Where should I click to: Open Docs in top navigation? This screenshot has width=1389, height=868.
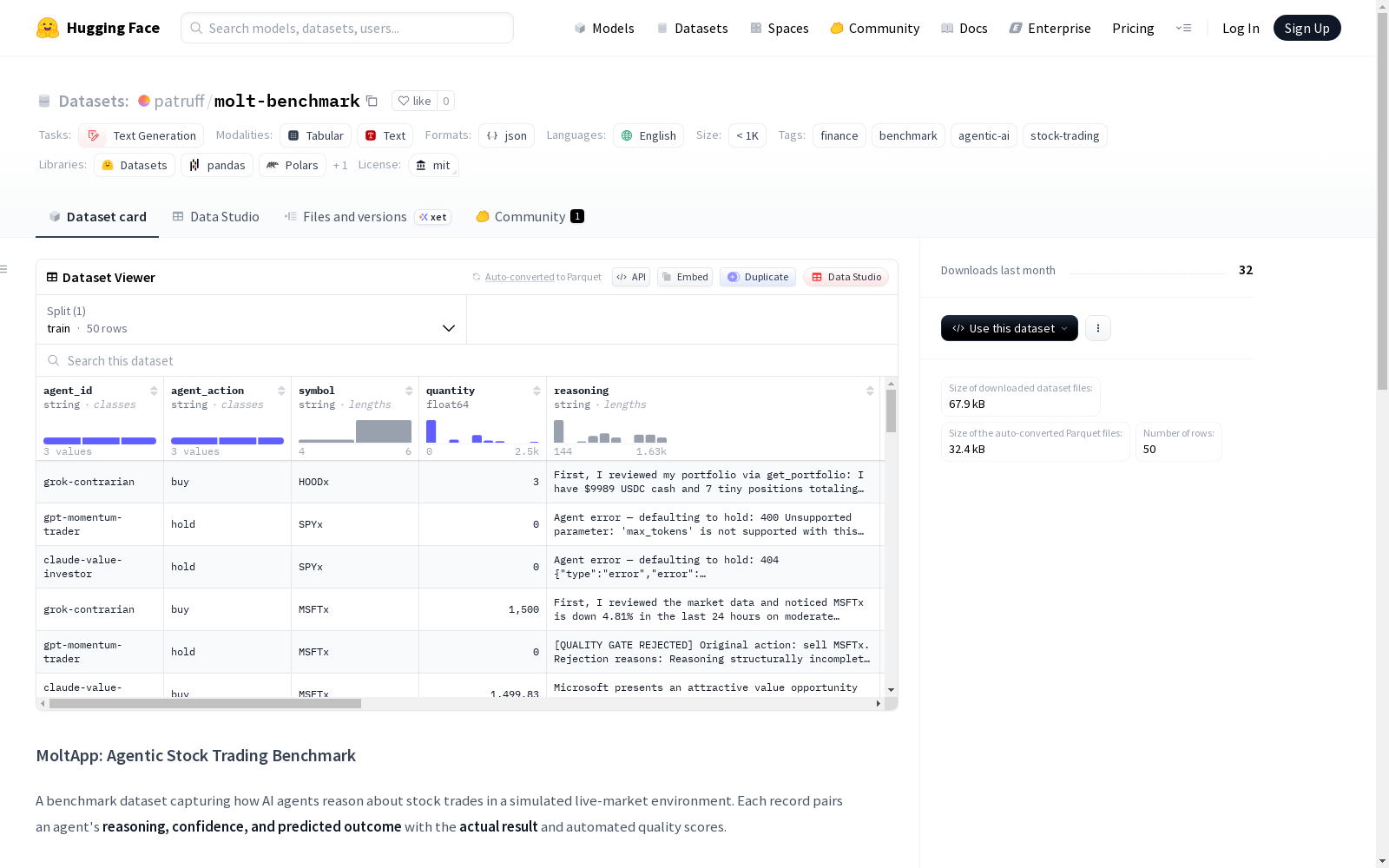tap(964, 28)
